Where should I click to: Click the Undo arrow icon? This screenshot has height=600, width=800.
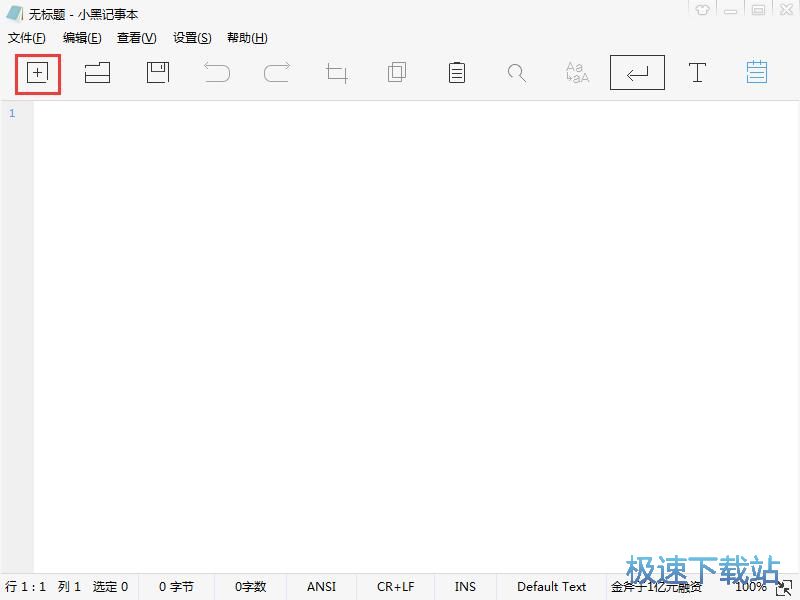(x=217, y=72)
